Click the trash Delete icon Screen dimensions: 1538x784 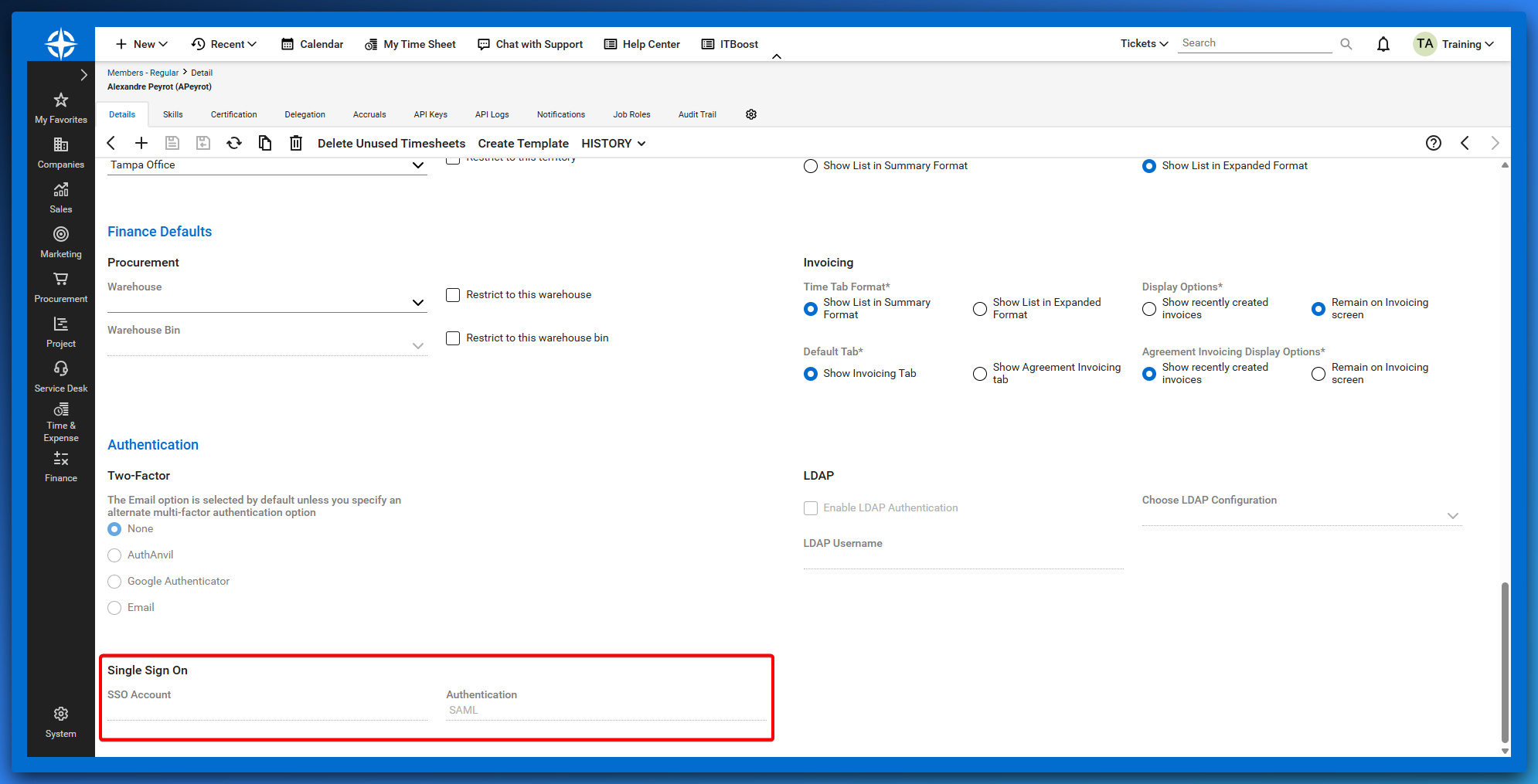point(296,143)
